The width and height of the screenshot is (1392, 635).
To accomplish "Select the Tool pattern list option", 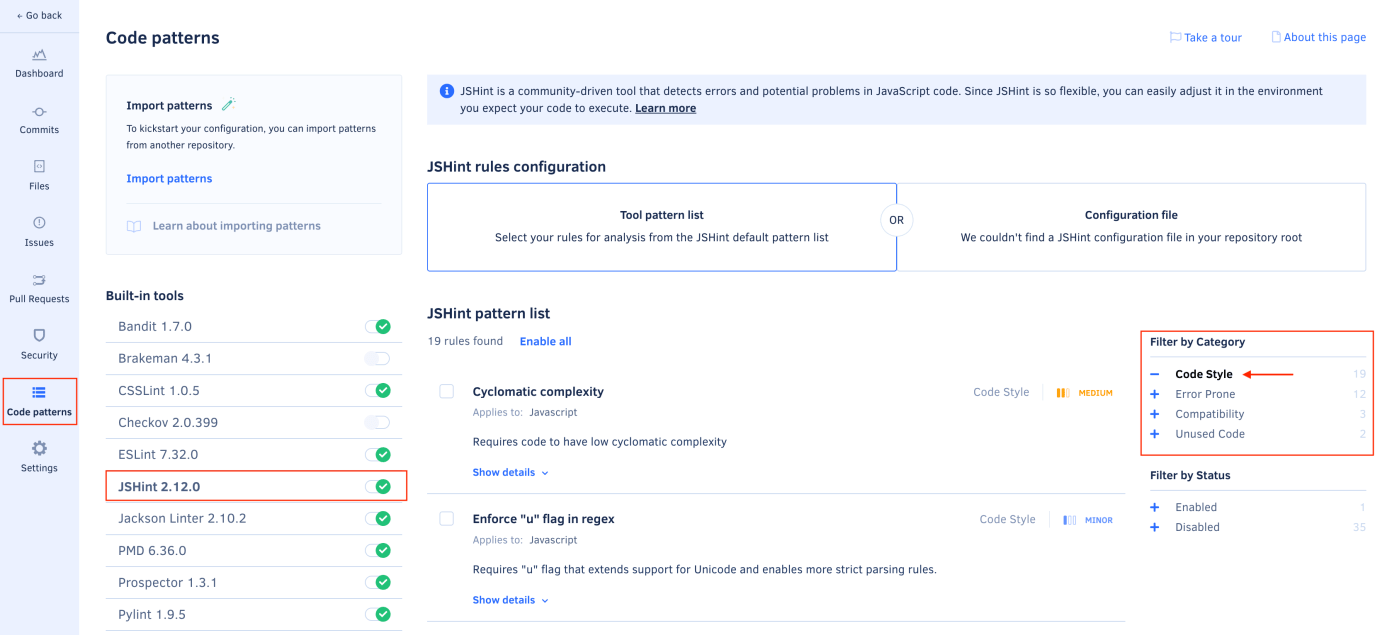I will 662,227.
